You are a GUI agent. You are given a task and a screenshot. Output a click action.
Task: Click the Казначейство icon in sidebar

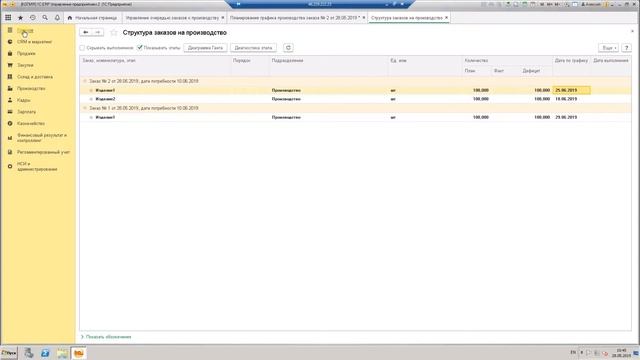[x=10, y=123]
